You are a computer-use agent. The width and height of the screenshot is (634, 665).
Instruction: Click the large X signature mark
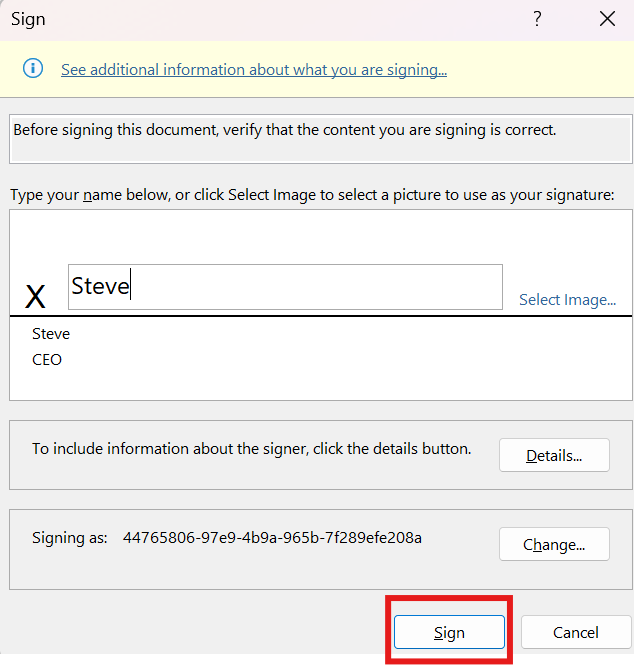coord(35,296)
